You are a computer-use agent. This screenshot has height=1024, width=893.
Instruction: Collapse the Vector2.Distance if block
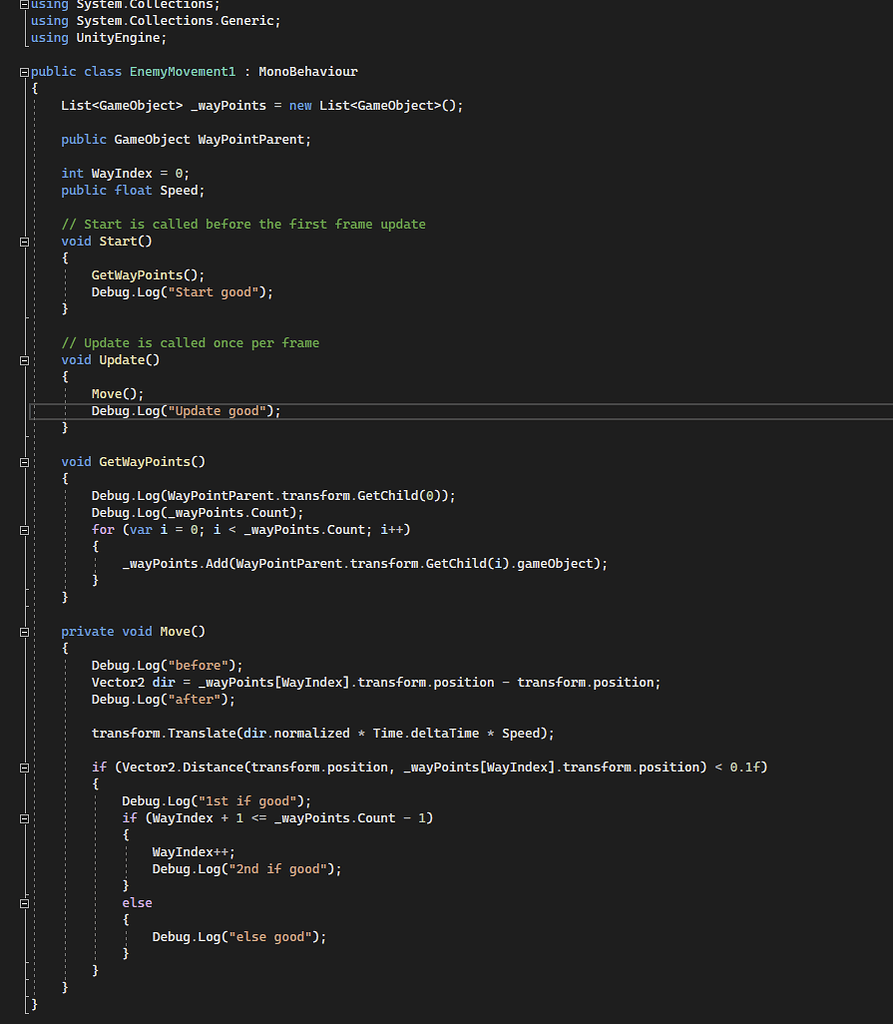(x=24, y=767)
